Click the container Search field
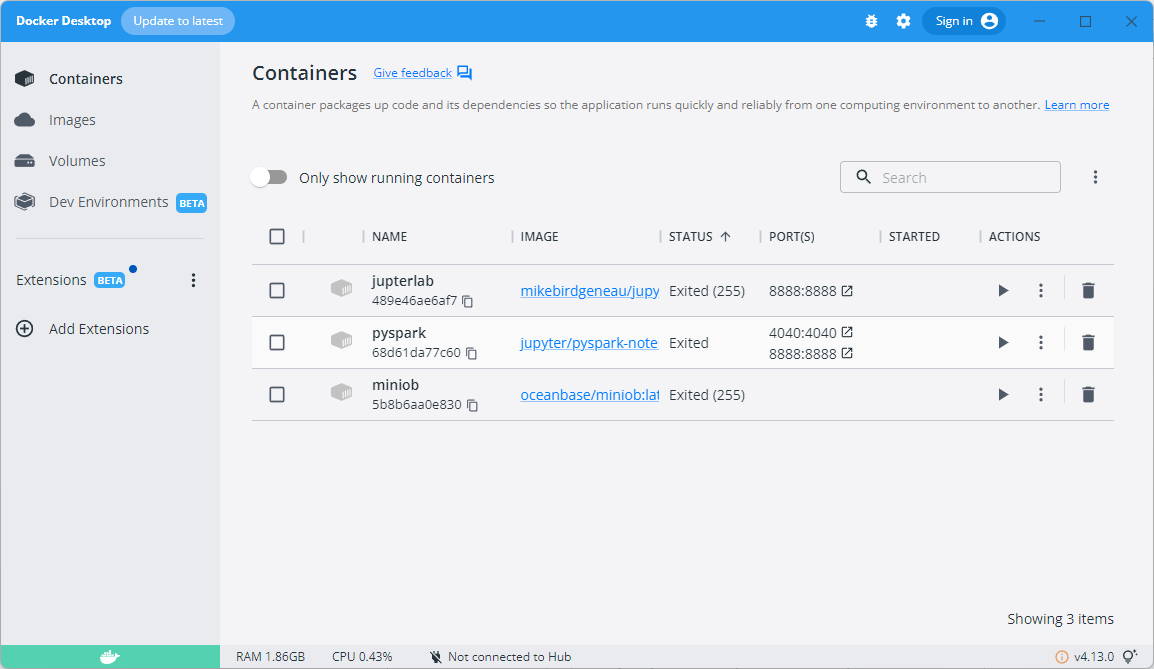 (x=950, y=177)
